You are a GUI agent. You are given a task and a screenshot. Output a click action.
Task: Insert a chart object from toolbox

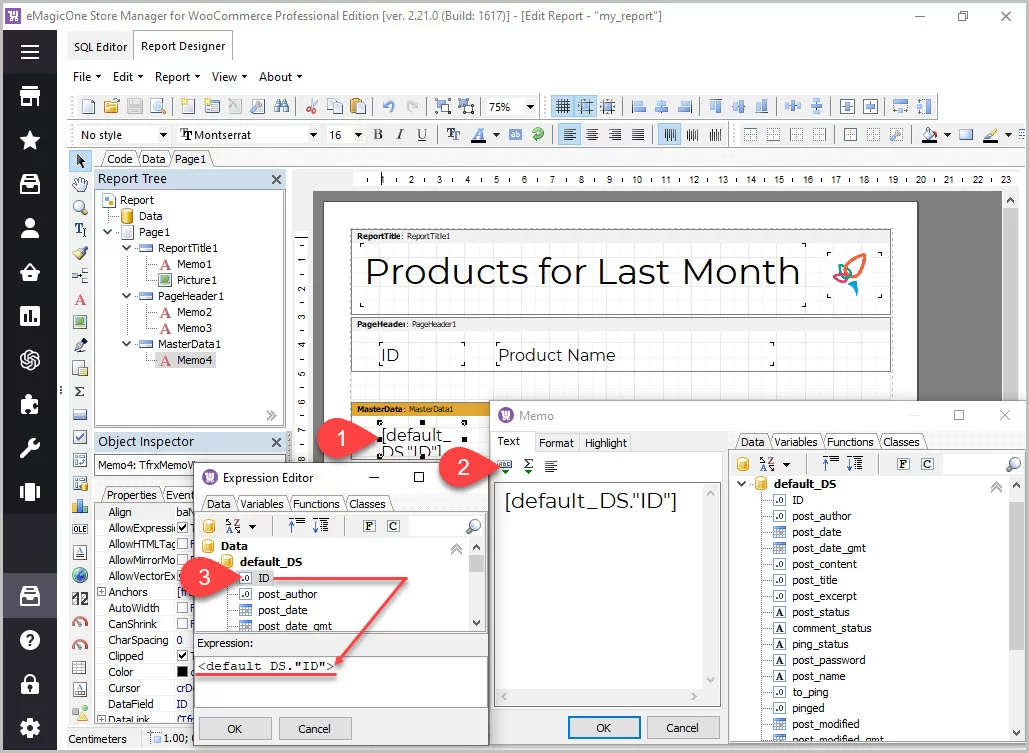[x=80, y=506]
